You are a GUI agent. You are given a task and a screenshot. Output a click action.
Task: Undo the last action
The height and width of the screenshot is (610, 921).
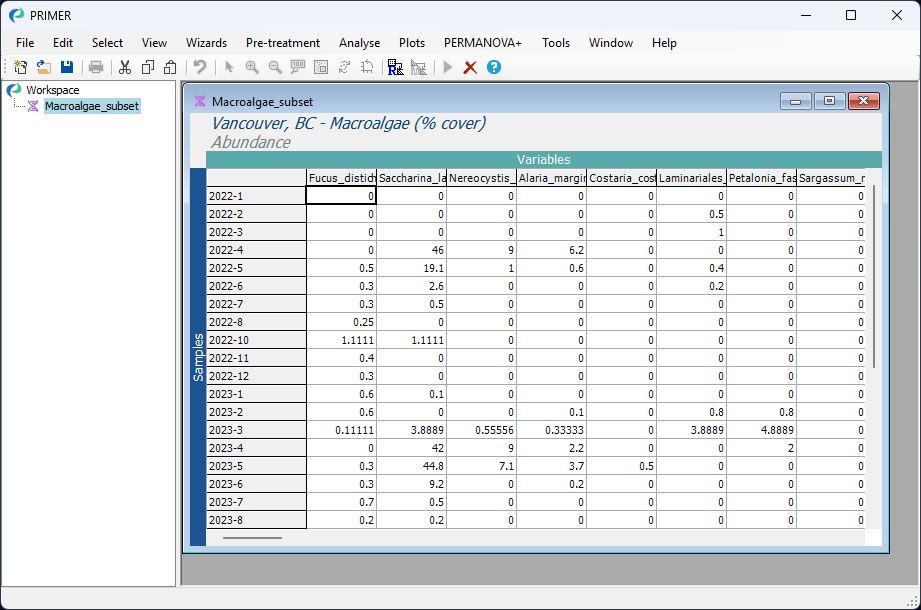point(200,67)
